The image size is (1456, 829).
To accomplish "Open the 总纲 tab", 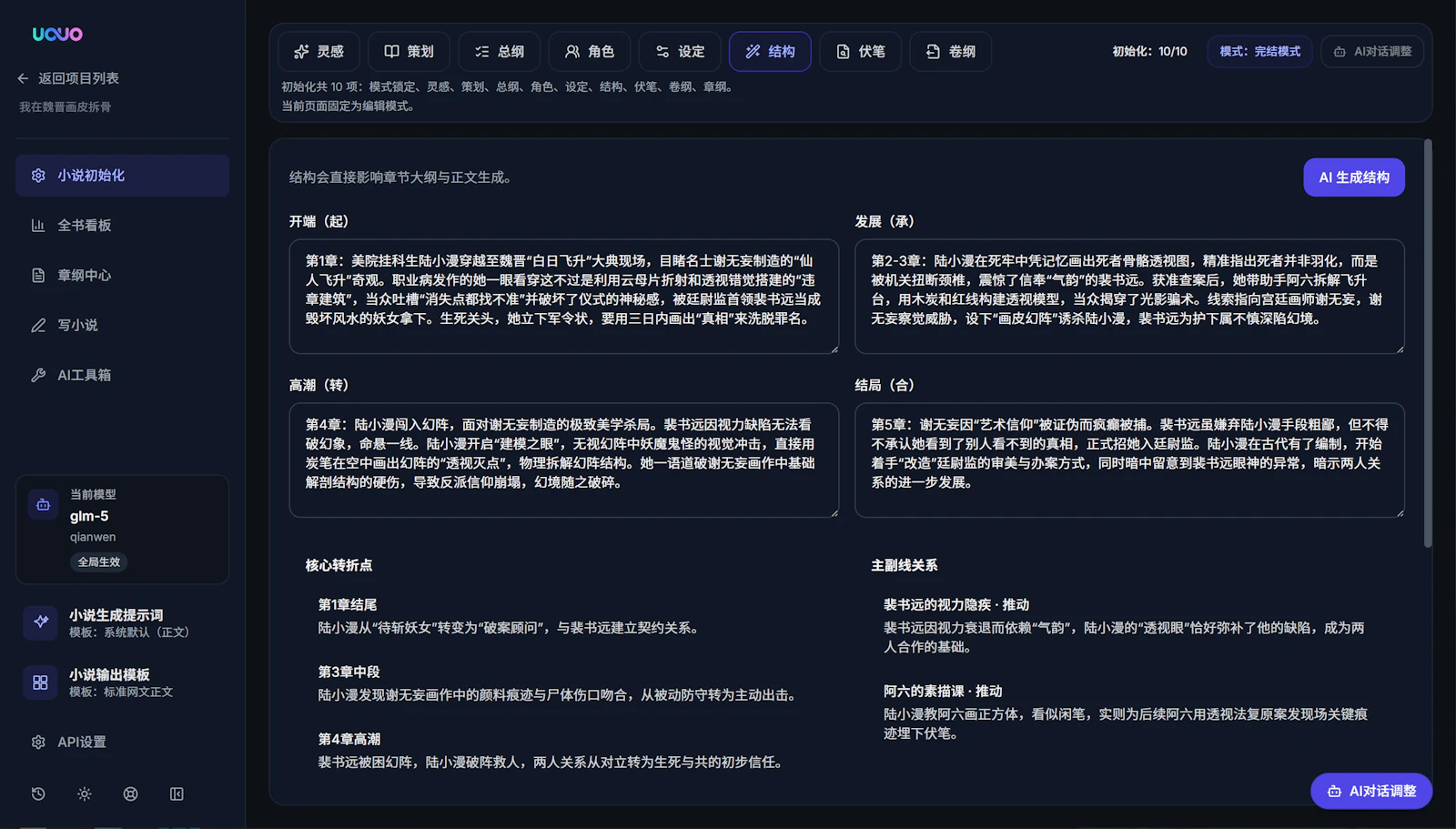I will click(x=499, y=52).
